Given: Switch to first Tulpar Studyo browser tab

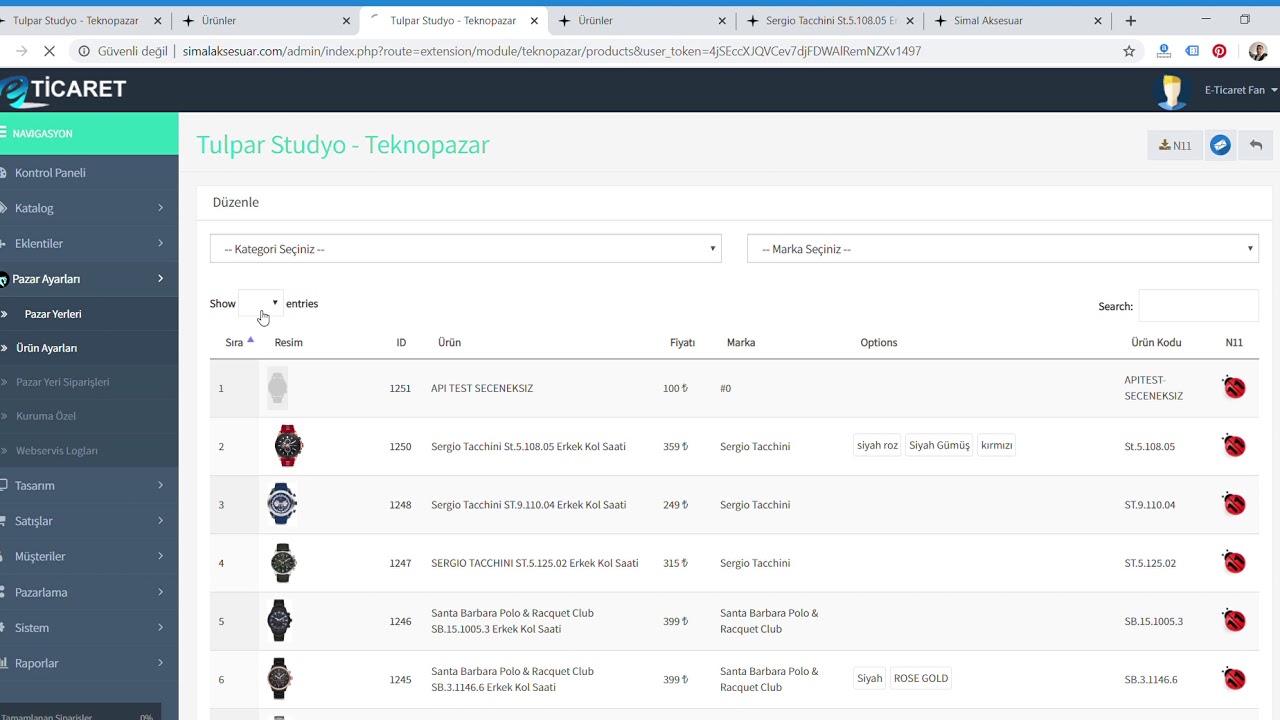Looking at the screenshot, I should 80,20.
